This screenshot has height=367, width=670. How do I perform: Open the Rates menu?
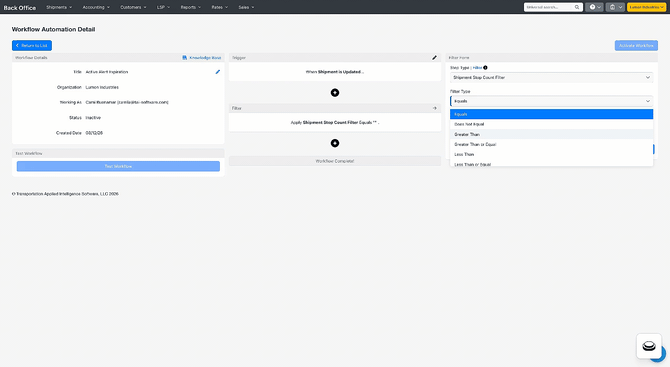click(x=220, y=7)
